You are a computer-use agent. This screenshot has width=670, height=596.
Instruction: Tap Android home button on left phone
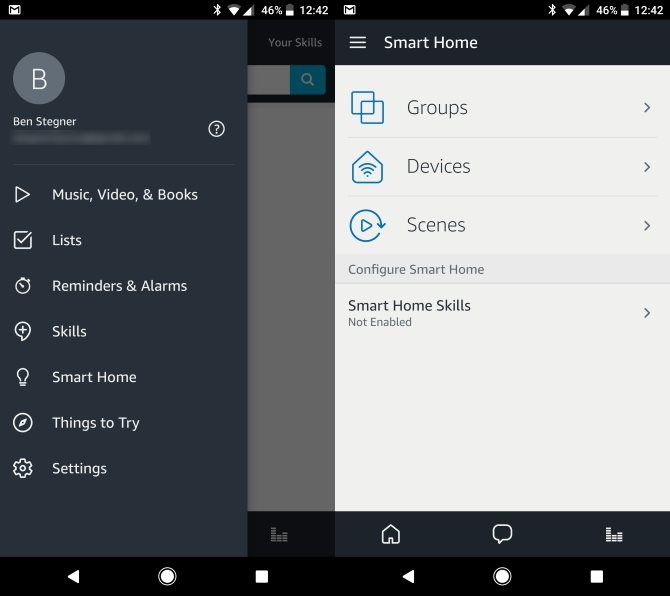[167, 576]
